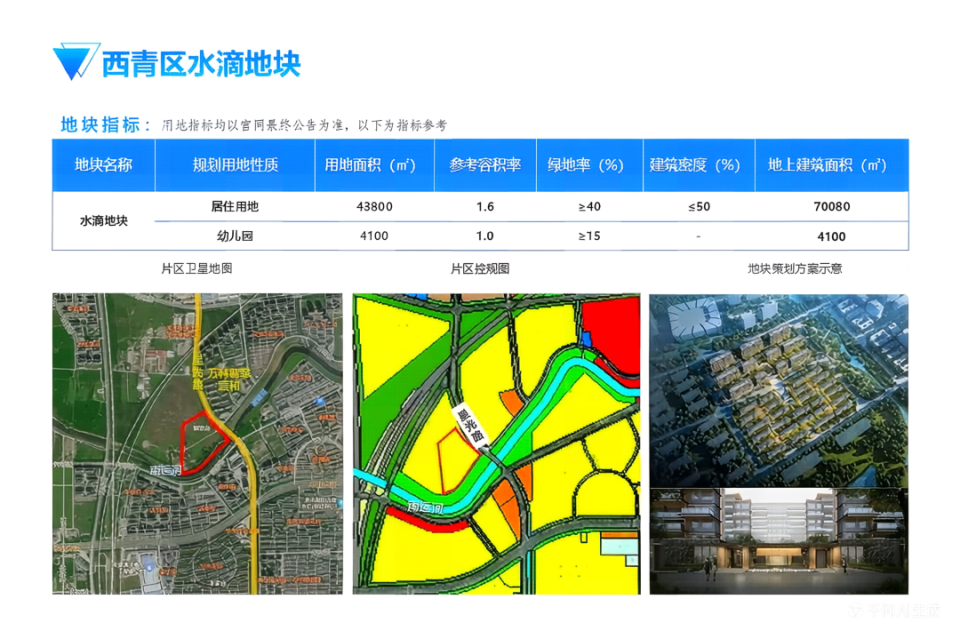Click the 地块策划方案示意 caption
Viewport: 960px width, 639px height.
(x=795, y=268)
